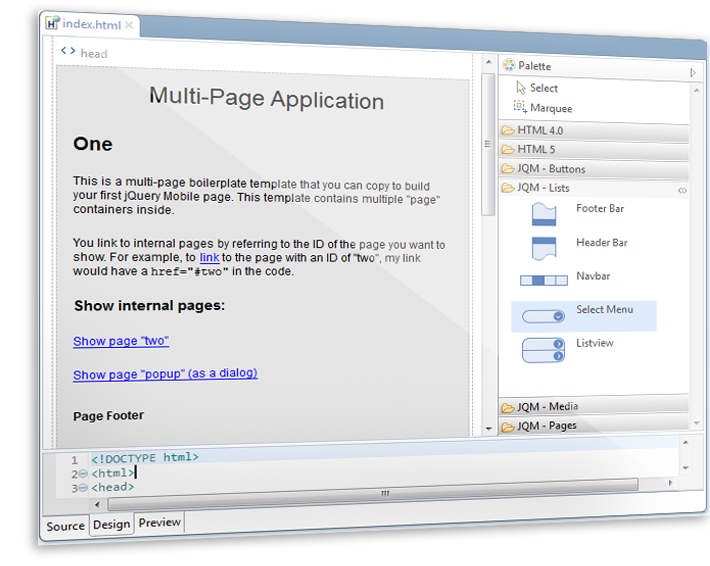The image size is (710, 566).
Task: Open the Show page "popup" dialog link
Action: coord(165,374)
